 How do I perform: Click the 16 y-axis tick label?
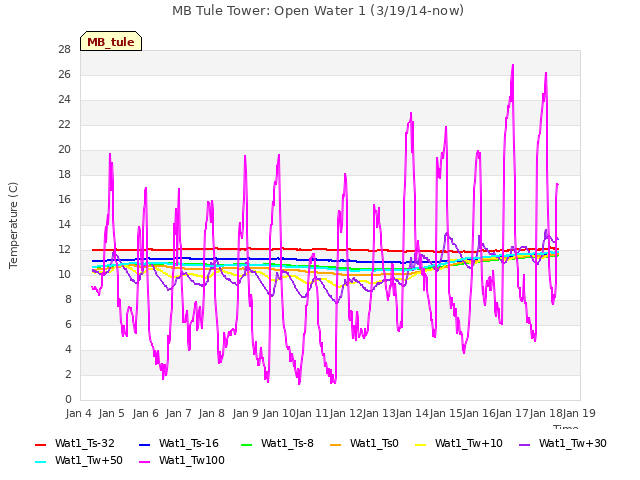64,200
